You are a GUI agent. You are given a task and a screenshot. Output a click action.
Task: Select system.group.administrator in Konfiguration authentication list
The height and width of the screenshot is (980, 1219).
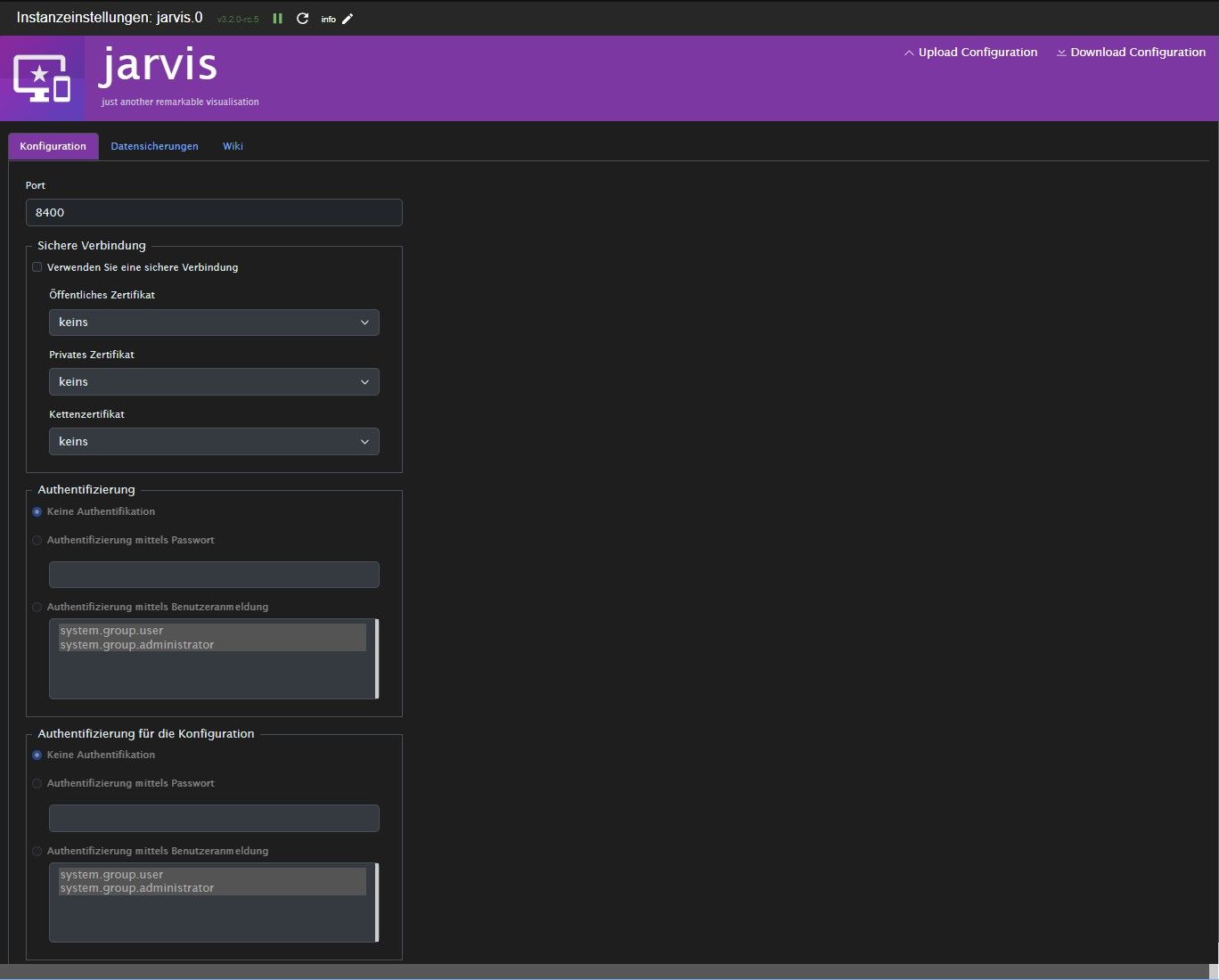(x=212, y=888)
